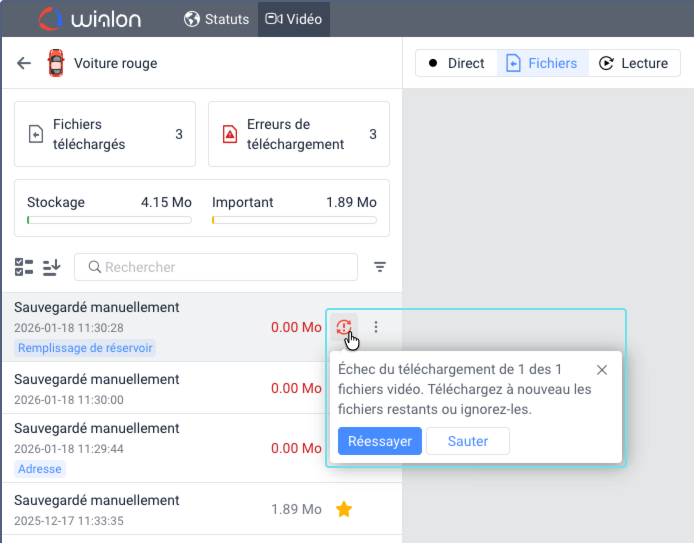This screenshot has height=543, width=694.
Task: Close the download failure popup
Action: (601, 370)
